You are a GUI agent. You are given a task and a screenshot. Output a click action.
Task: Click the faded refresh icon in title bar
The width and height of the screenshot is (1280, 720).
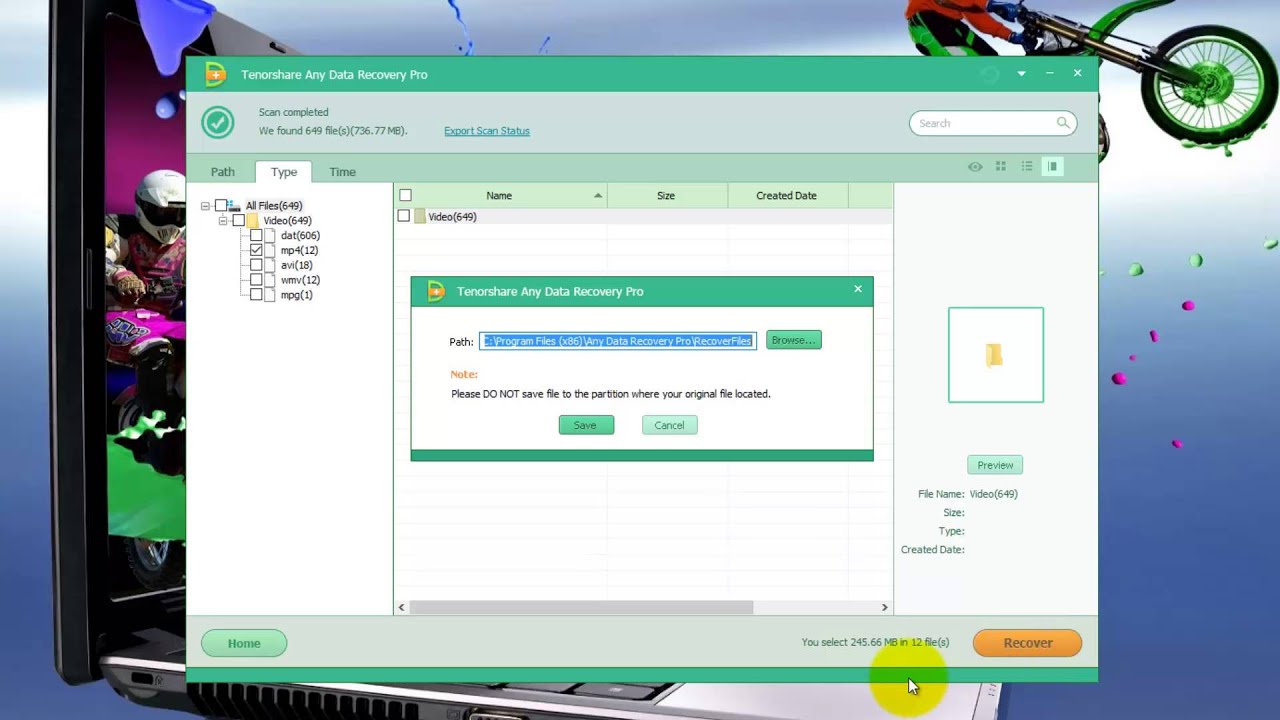989,74
